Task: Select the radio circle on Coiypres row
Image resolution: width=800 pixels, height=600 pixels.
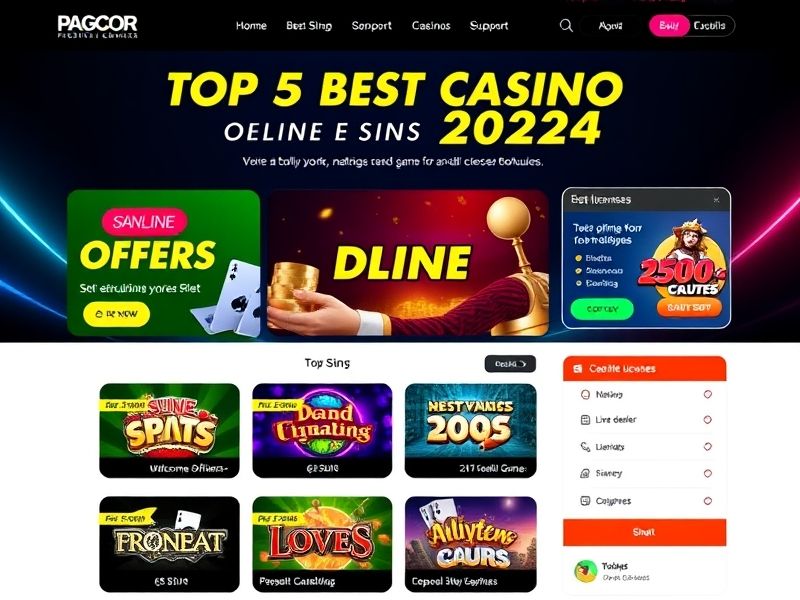Action: (x=708, y=501)
